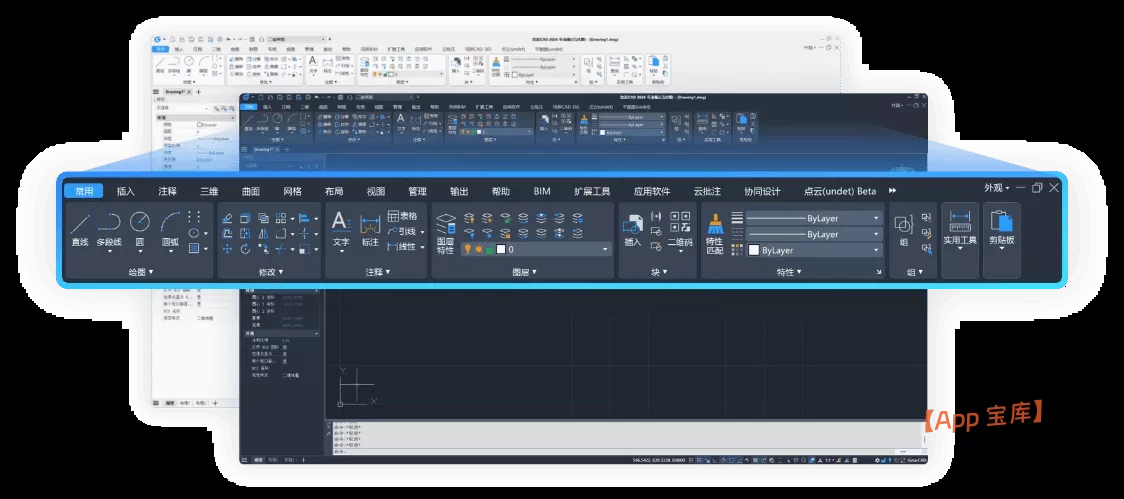The image size is (1124, 499).
Task: Toggle layer 0 light bulb on/off
Action: coord(467,250)
